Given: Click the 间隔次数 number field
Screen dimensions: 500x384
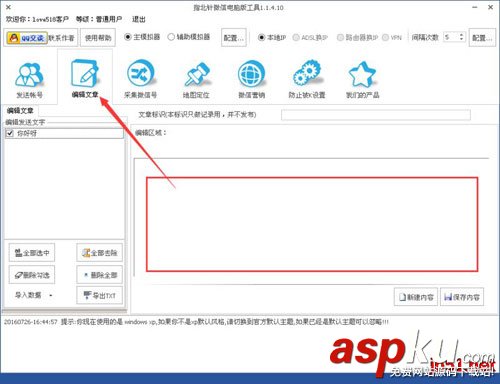Looking at the screenshot, I should [451, 37].
